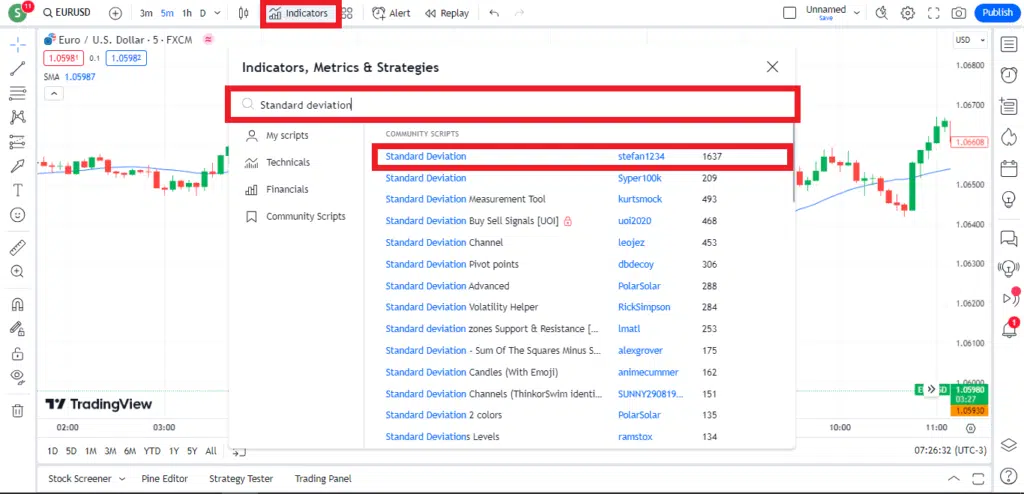Switch to the Pine Editor tab
Image resolution: width=1024 pixels, height=494 pixels.
(165, 479)
